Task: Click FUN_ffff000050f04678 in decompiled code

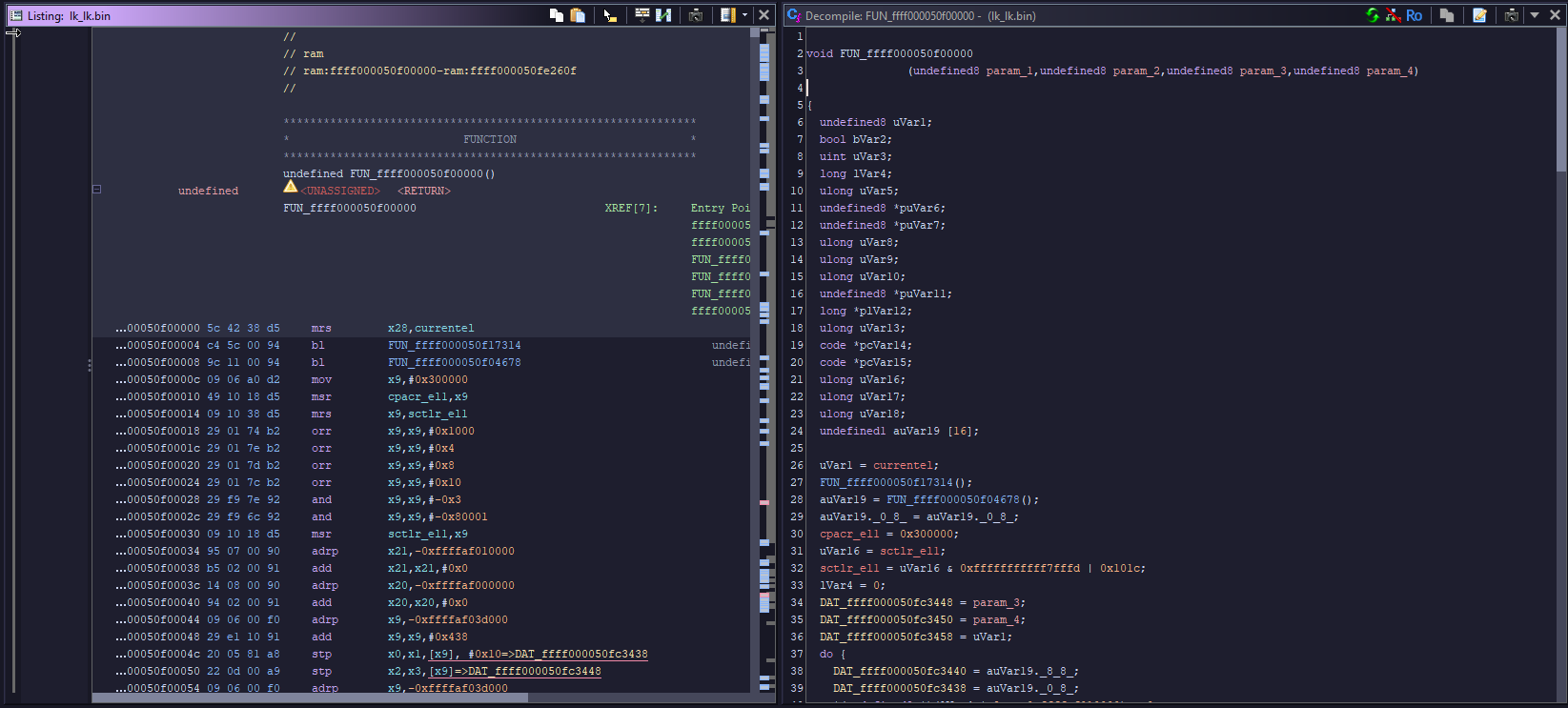Action: pyautogui.click(x=952, y=499)
